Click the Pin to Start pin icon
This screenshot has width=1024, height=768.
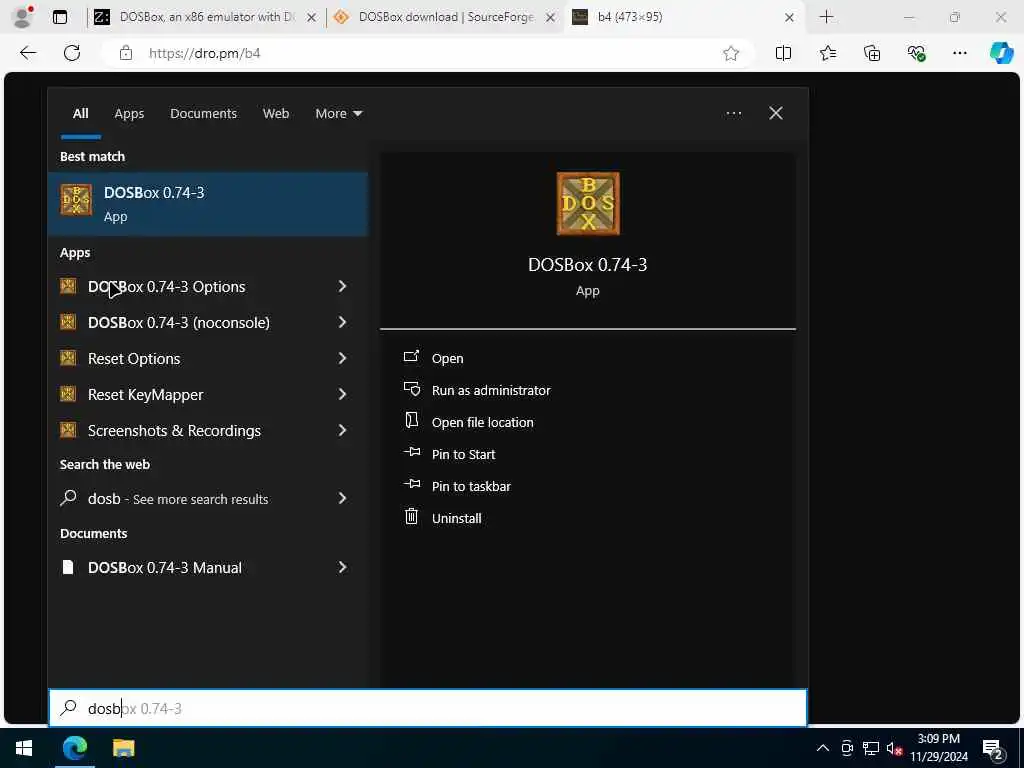pos(411,452)
